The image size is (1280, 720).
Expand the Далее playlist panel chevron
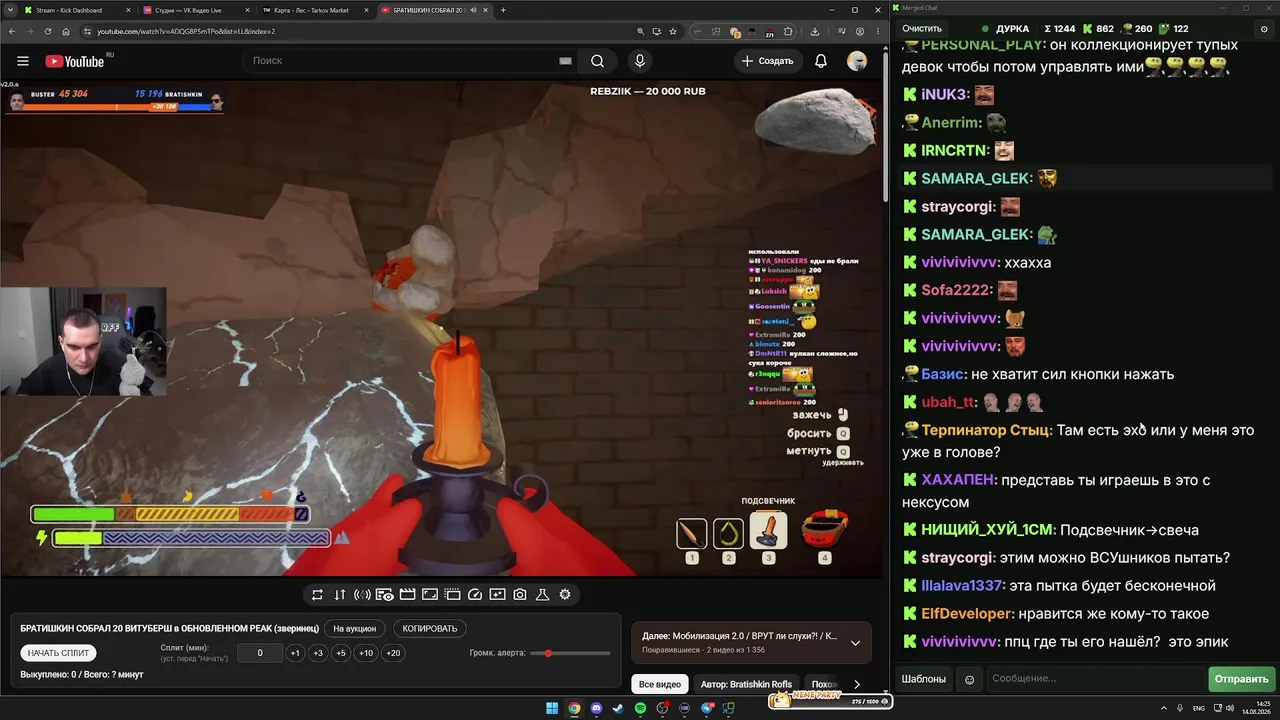pos(855,643)
